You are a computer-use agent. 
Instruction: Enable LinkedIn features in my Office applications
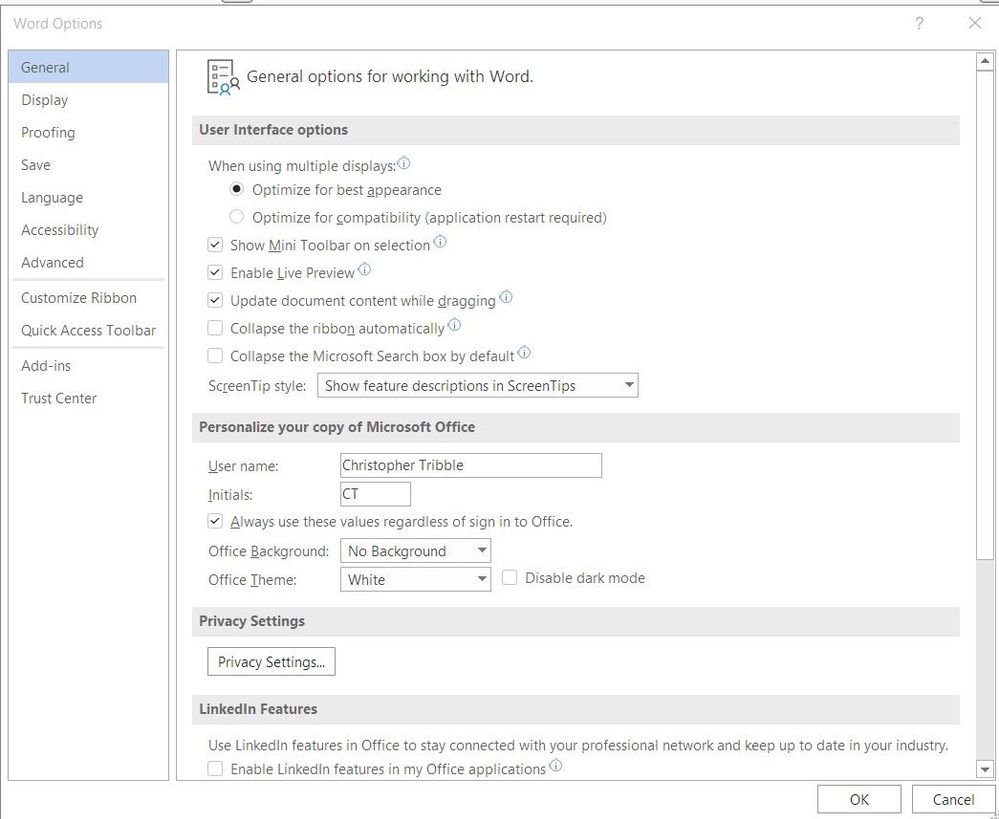click(215, 769)
